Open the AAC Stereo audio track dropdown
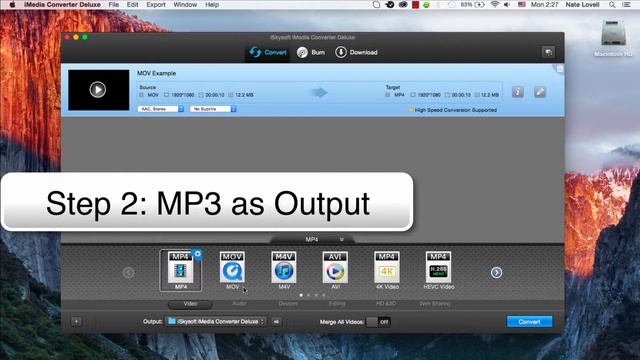Image resolution: width=640 pixels, height=360 pixels. 161,109
